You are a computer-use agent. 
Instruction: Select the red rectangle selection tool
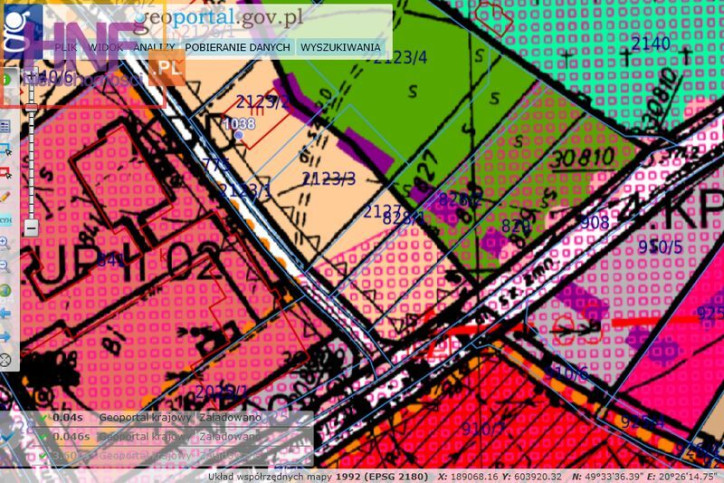click(x=6, y=173)
